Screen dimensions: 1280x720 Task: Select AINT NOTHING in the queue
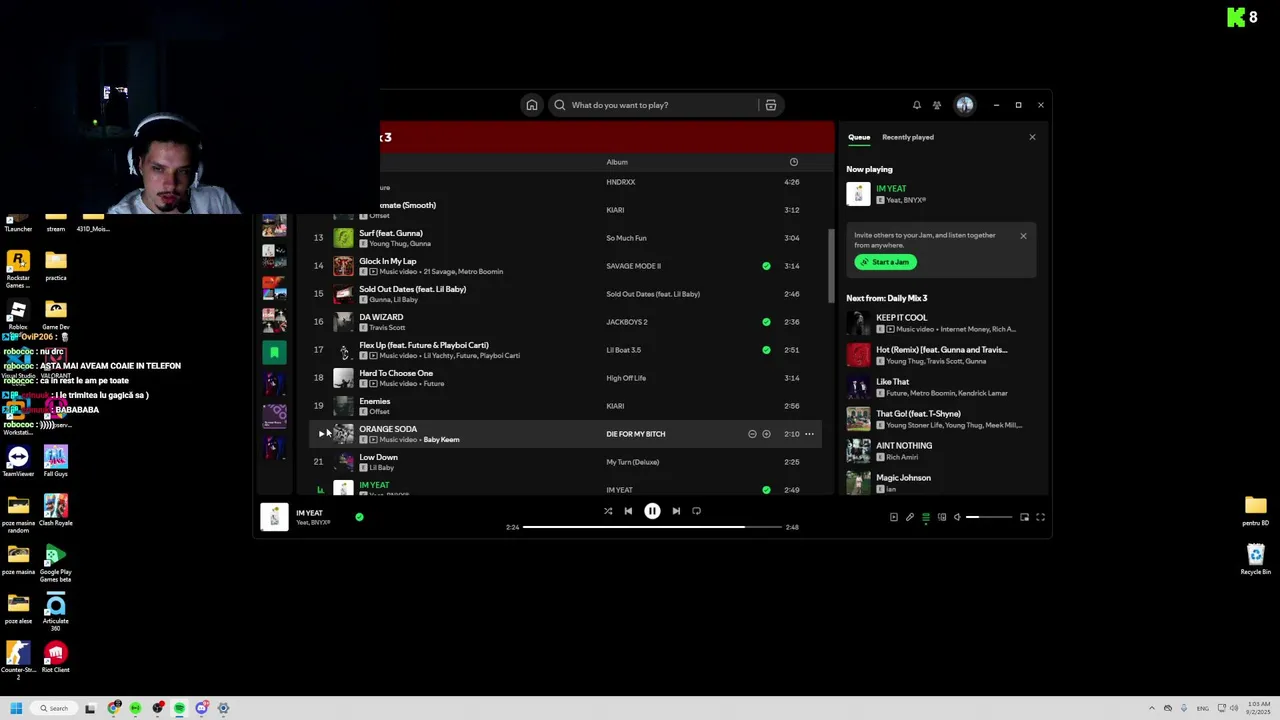tap(940, 450)
